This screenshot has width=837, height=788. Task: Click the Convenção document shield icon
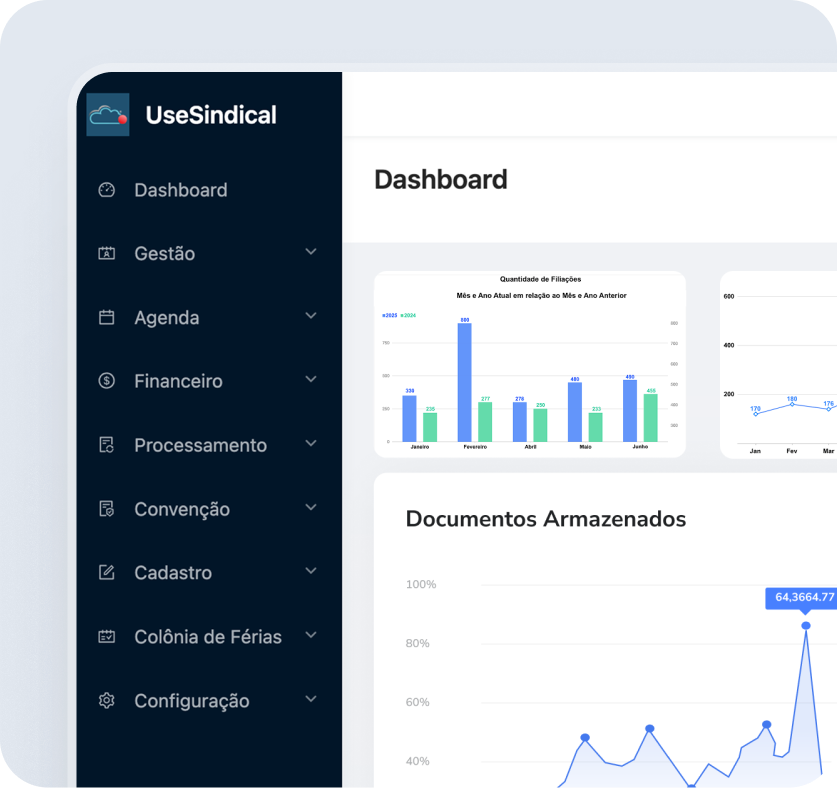tap(107, 509)
